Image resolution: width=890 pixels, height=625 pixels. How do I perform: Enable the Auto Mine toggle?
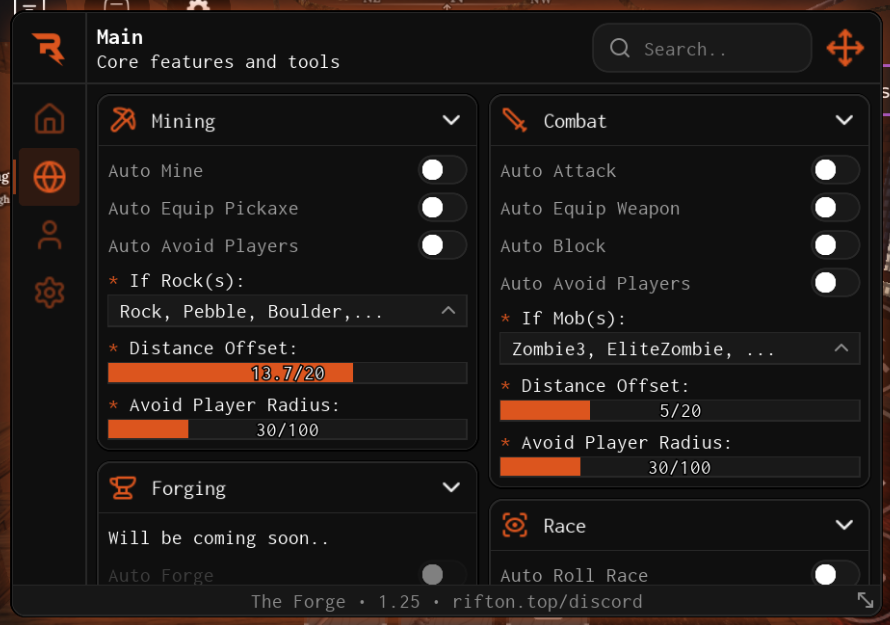(442, 171)
